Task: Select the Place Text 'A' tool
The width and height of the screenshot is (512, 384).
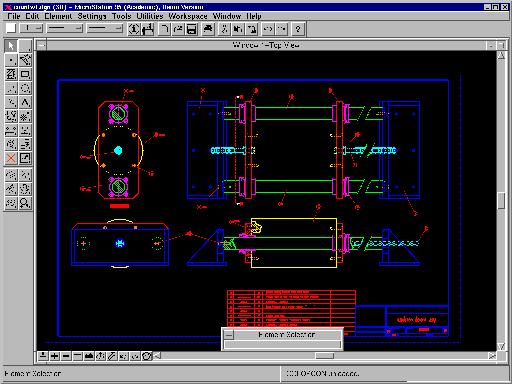Action: click(x=25, y=102)
